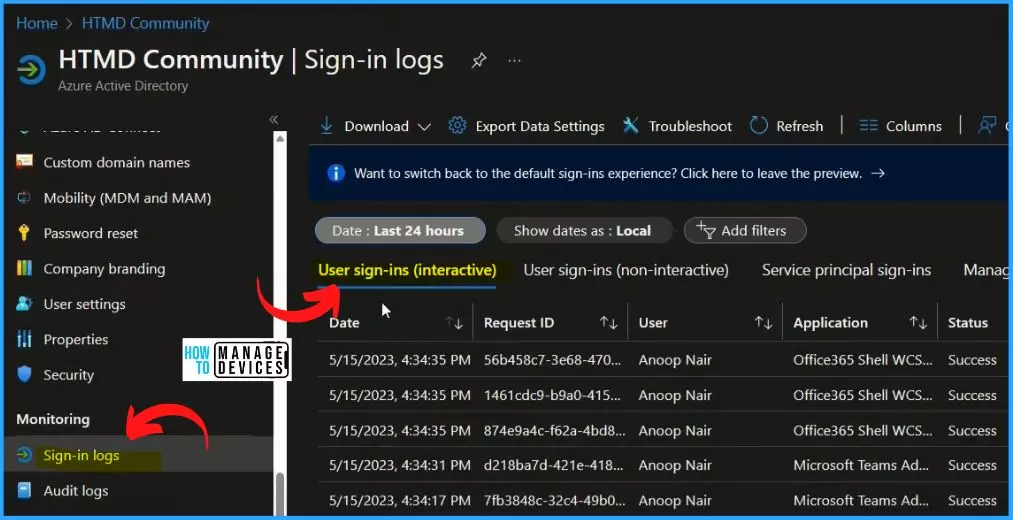The height and width of the screenshot is (520, 1013).
Task: Click the Refresh circular arrow icon
Action: tap(758, 125)
